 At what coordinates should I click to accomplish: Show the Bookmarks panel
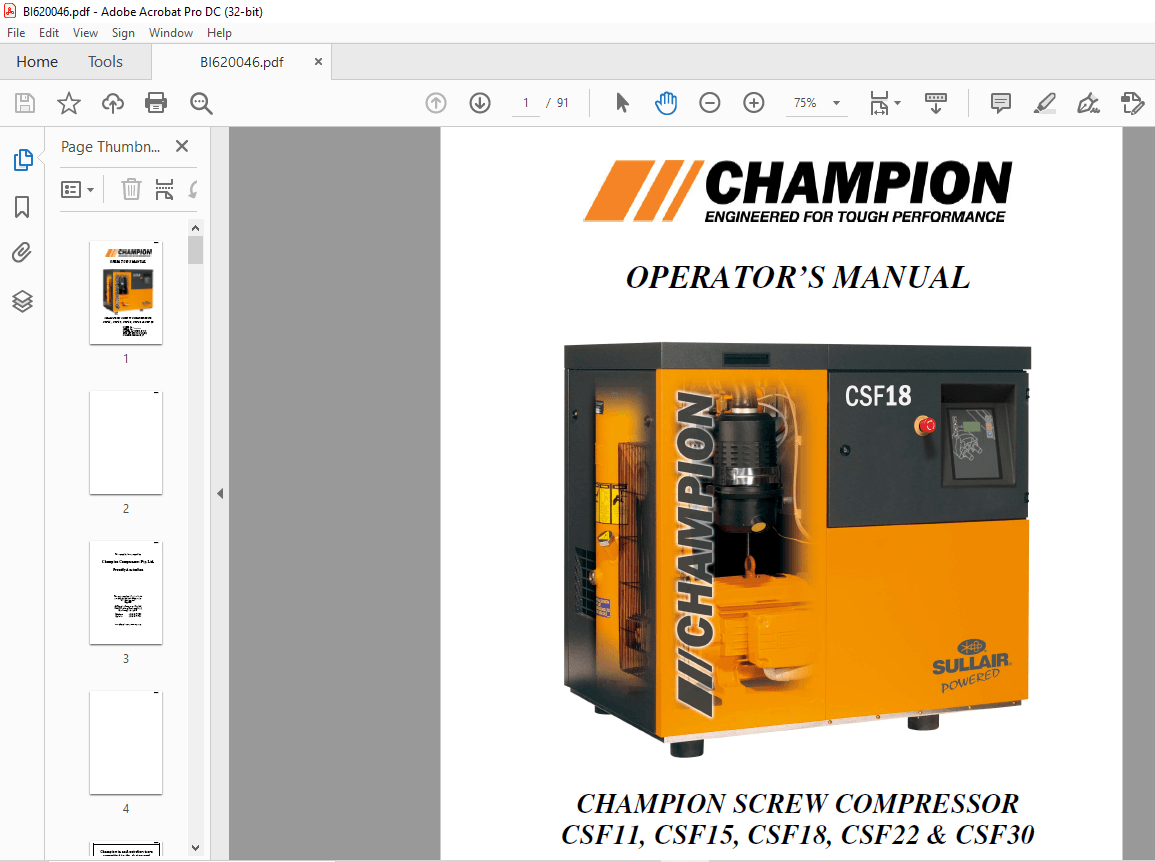22,207
